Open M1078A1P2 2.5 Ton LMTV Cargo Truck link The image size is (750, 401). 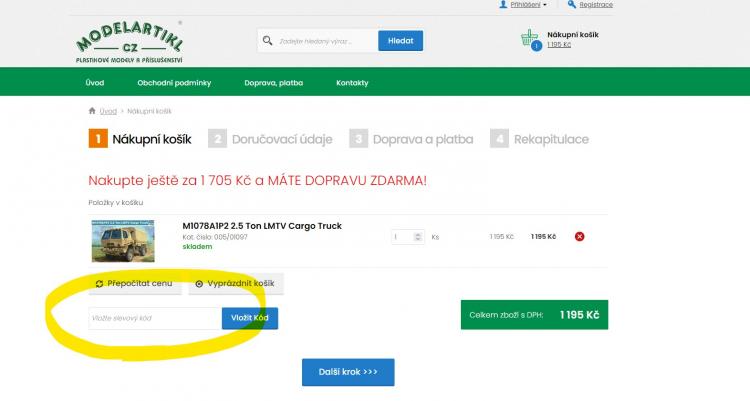[262, 226]
